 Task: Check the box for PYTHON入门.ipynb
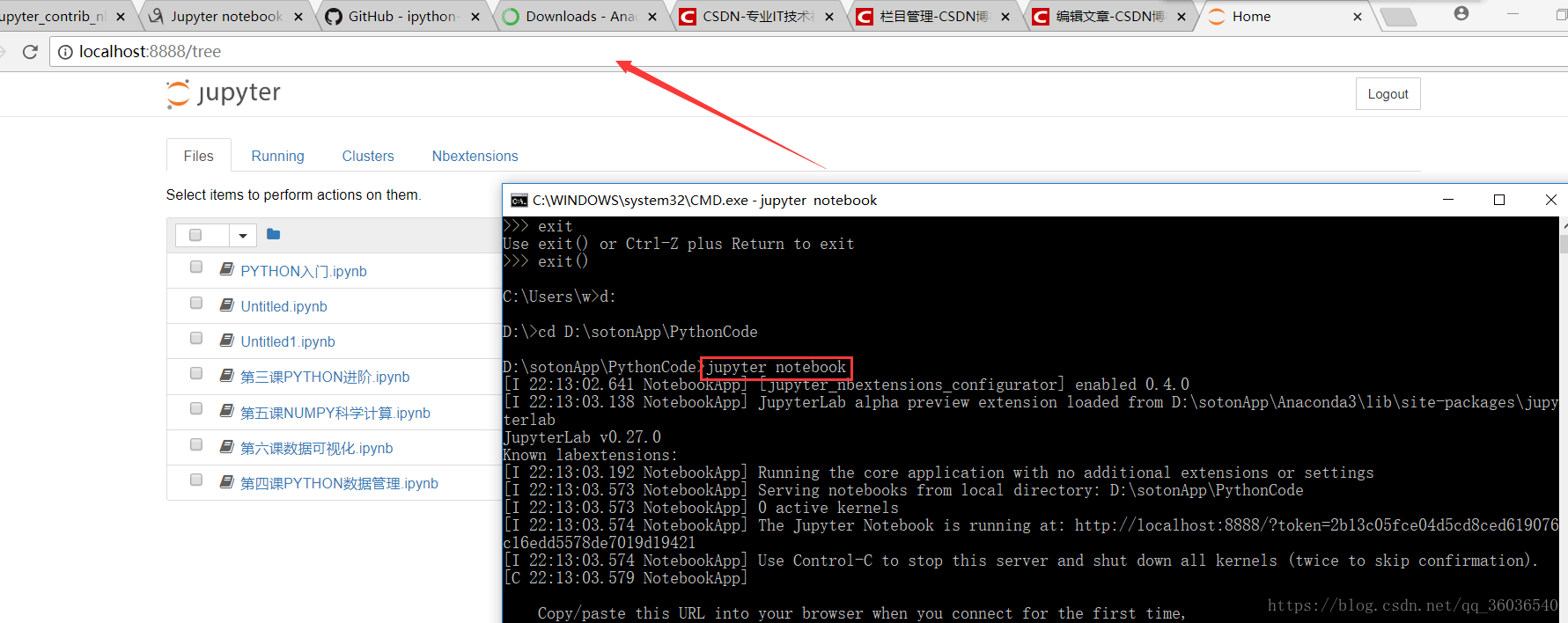pyautogui.click(x=196, y=268)
